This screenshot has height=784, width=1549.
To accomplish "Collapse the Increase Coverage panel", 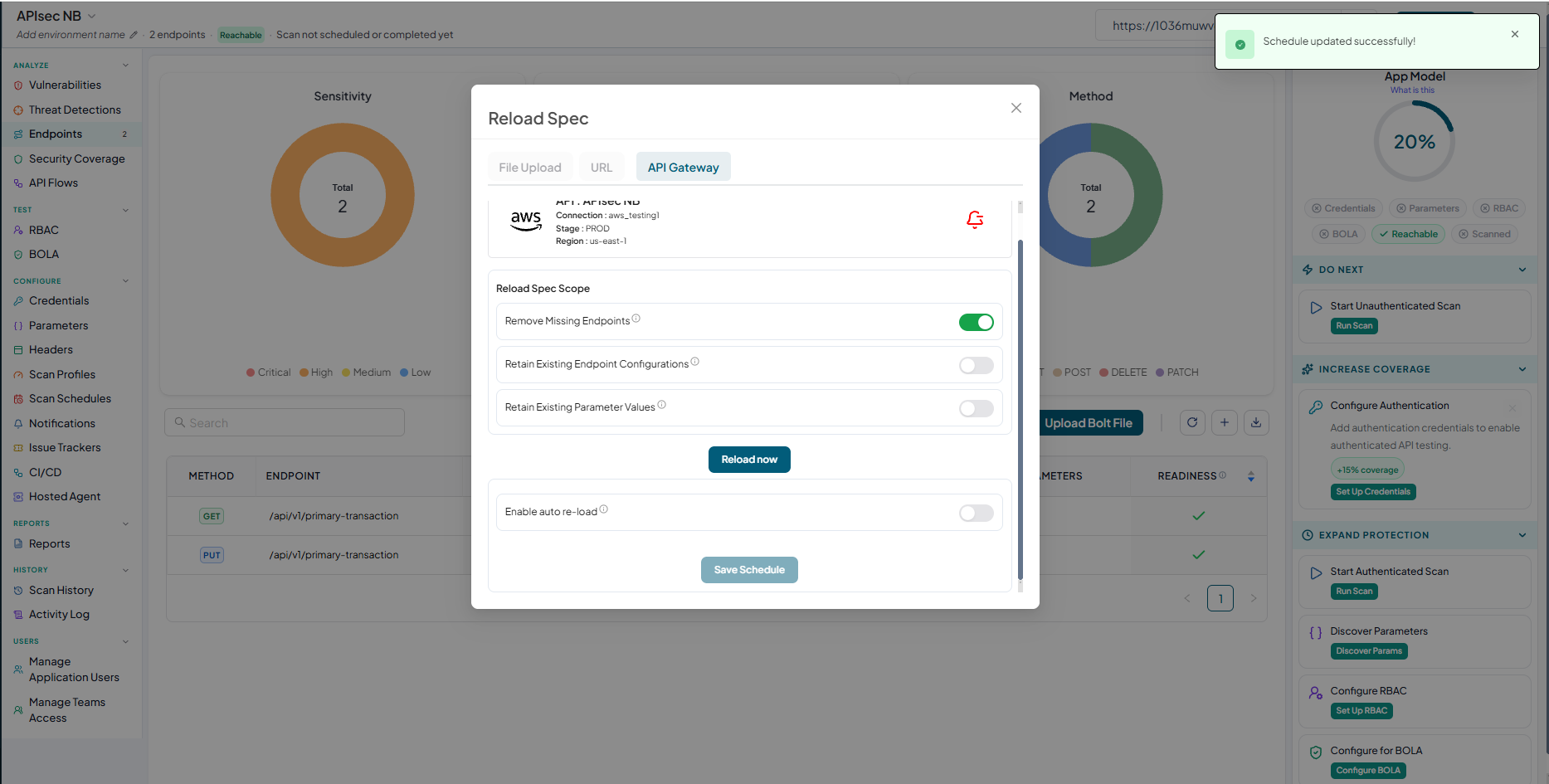I will pyautogui.click(x=1522, y=369).
